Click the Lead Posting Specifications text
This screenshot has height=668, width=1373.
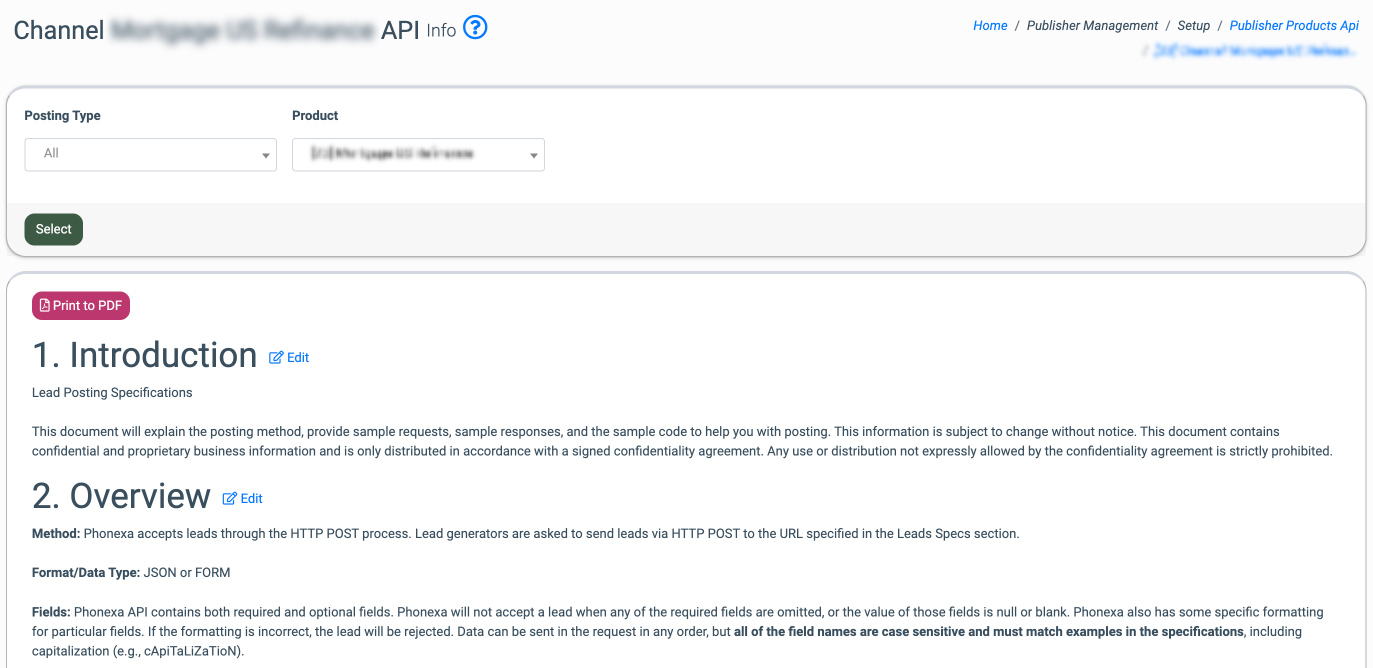(x=112, y=393)
